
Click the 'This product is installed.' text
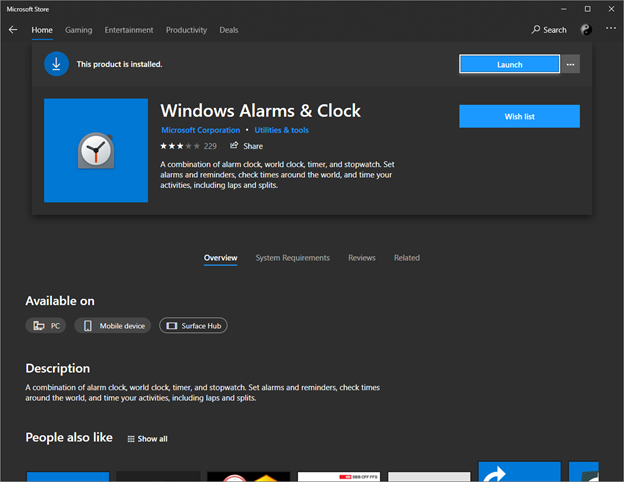click(119, 64)
